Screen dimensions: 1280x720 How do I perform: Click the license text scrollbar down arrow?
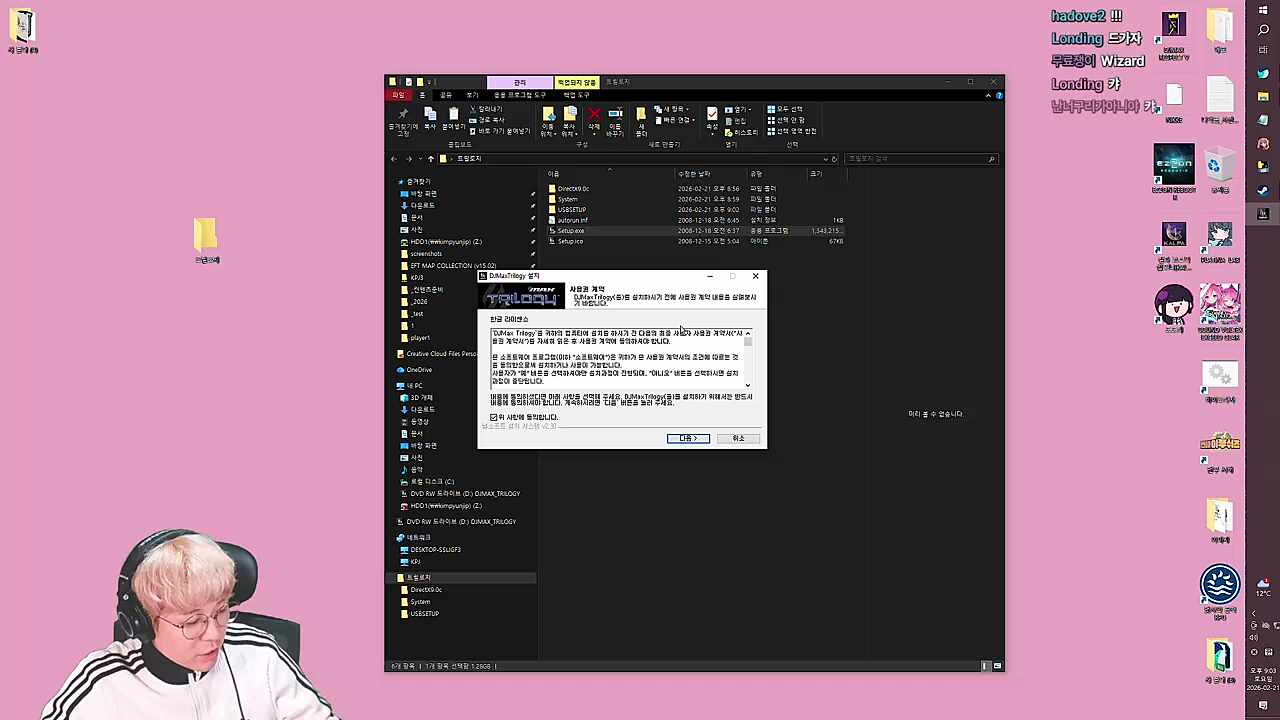(747, 385)
